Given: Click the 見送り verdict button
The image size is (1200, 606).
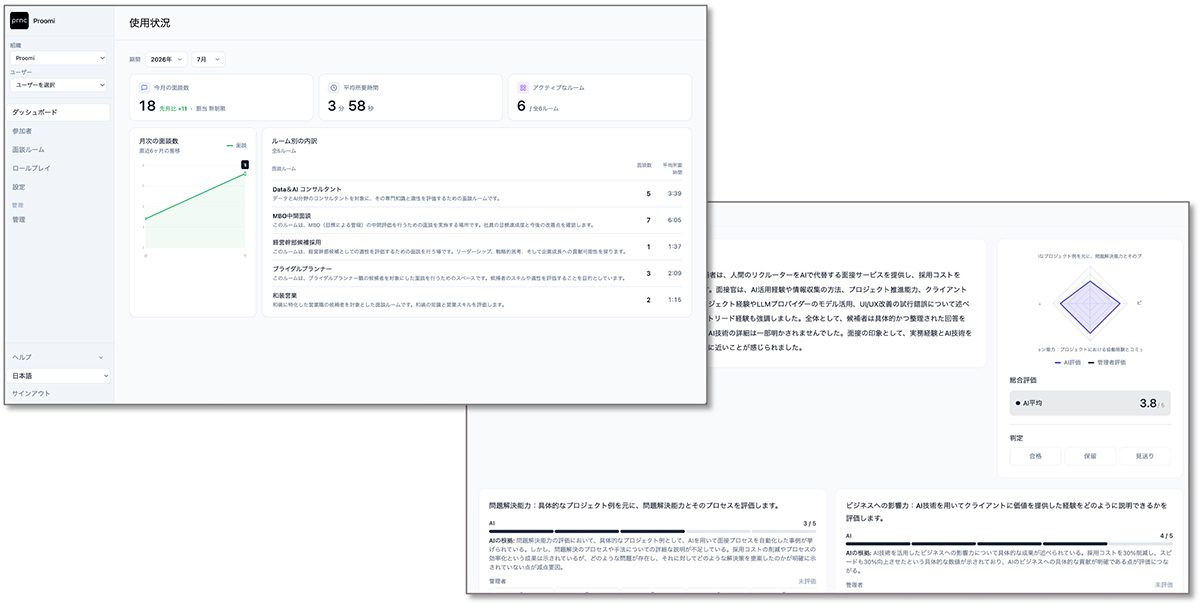Looking at the screenshot, I should coord(1144,456).
